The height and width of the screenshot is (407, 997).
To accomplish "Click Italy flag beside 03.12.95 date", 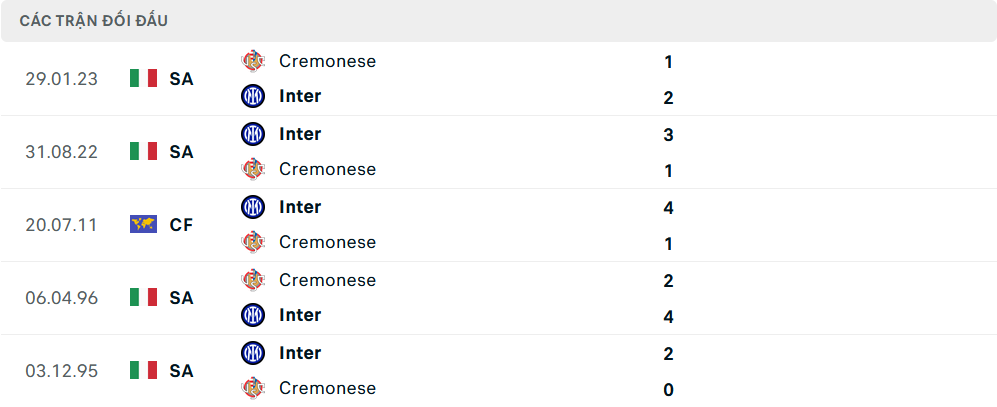I will 144,371.
